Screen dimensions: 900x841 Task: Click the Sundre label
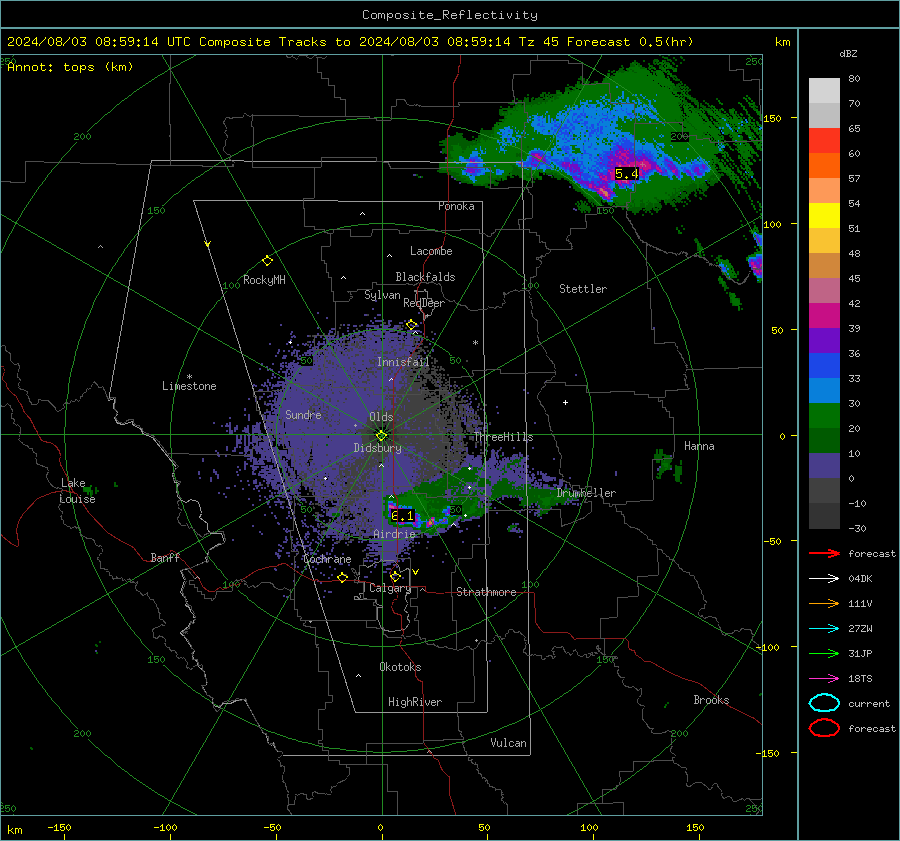[x=303, y=414]
